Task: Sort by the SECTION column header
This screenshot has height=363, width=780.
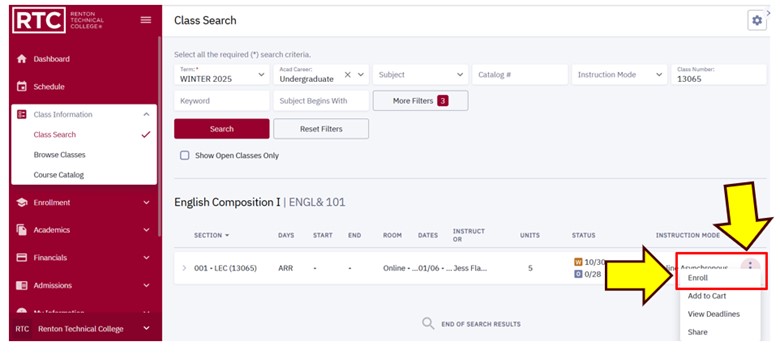Action: (x=211, y=235)
